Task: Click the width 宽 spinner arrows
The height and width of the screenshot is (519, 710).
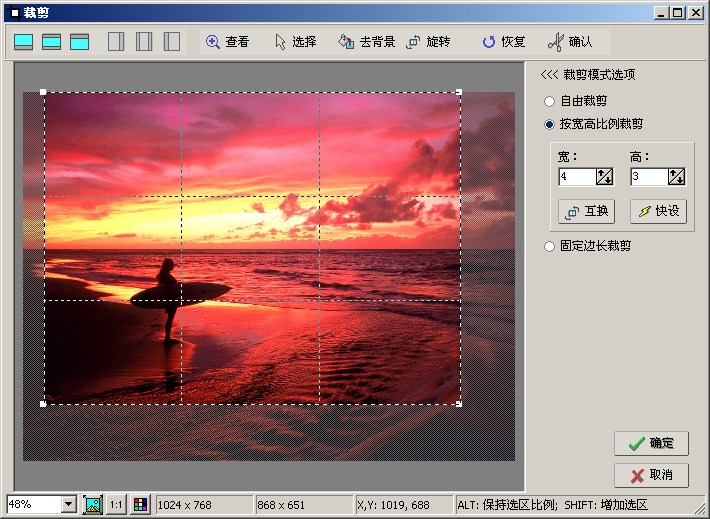Action: click(x=604, y=177)
